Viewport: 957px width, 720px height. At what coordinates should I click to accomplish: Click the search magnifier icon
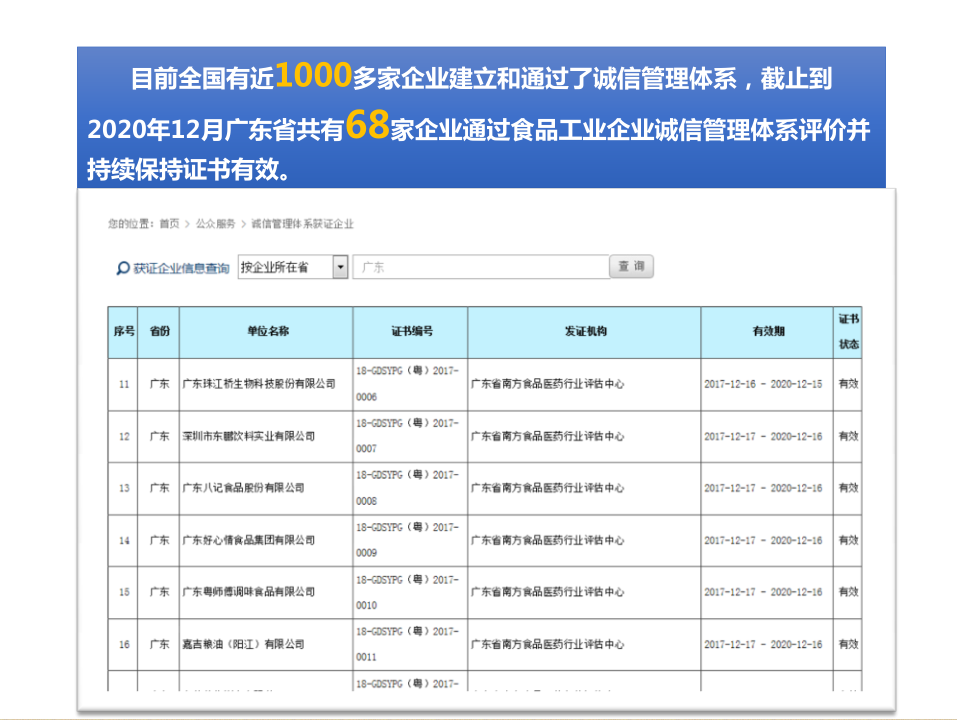[x=123, y=268]
